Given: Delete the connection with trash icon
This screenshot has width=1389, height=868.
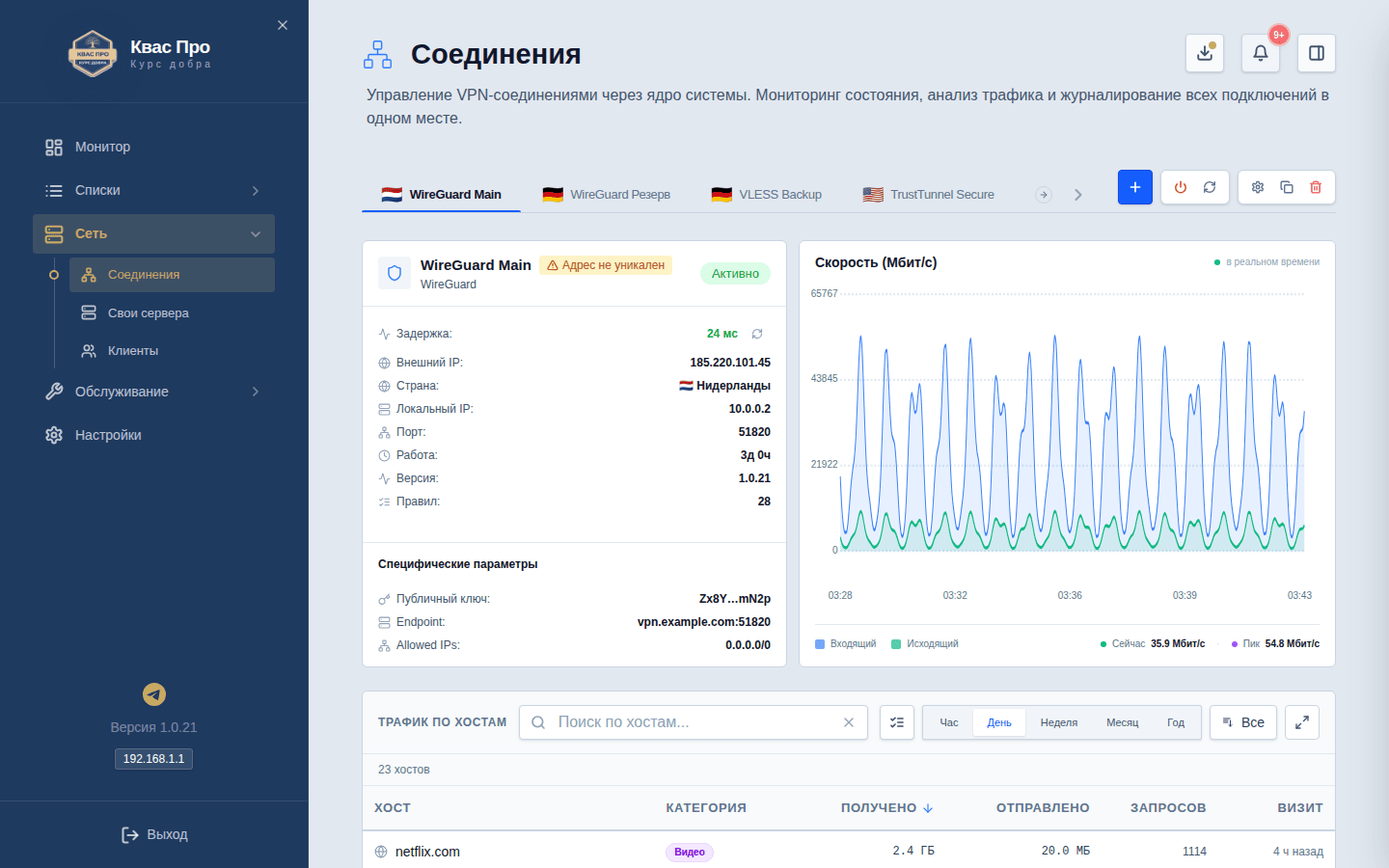Looking at the screenshot, I should point(1316,187).
